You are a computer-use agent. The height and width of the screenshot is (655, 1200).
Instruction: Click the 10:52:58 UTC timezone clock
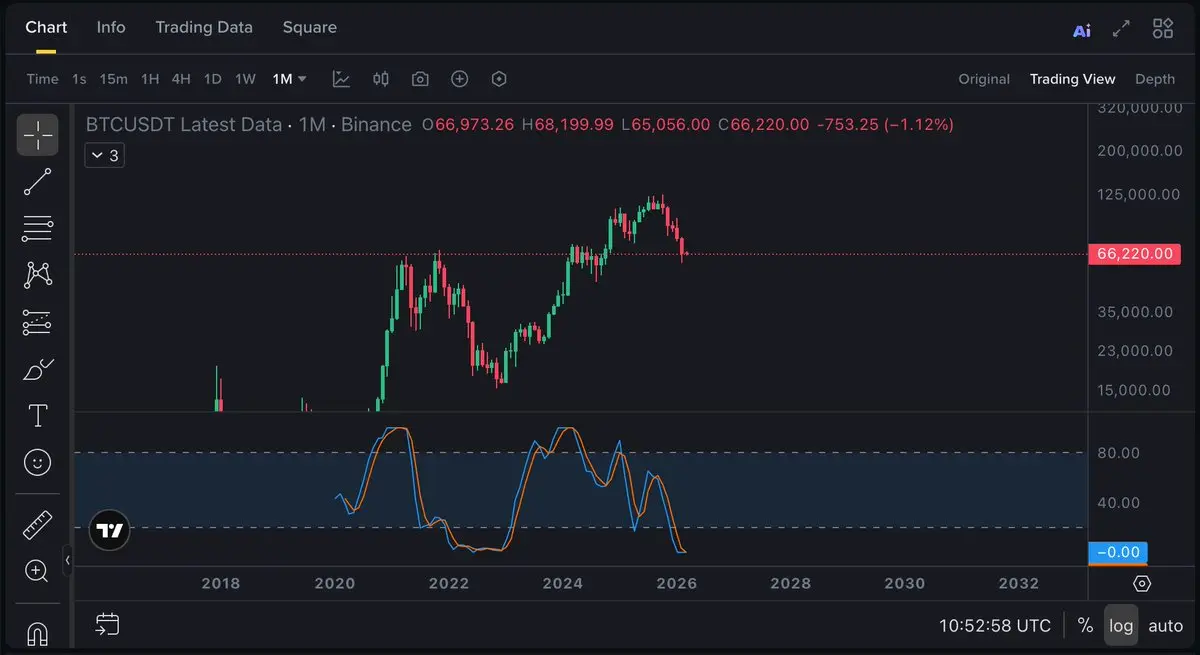point(995,626)
